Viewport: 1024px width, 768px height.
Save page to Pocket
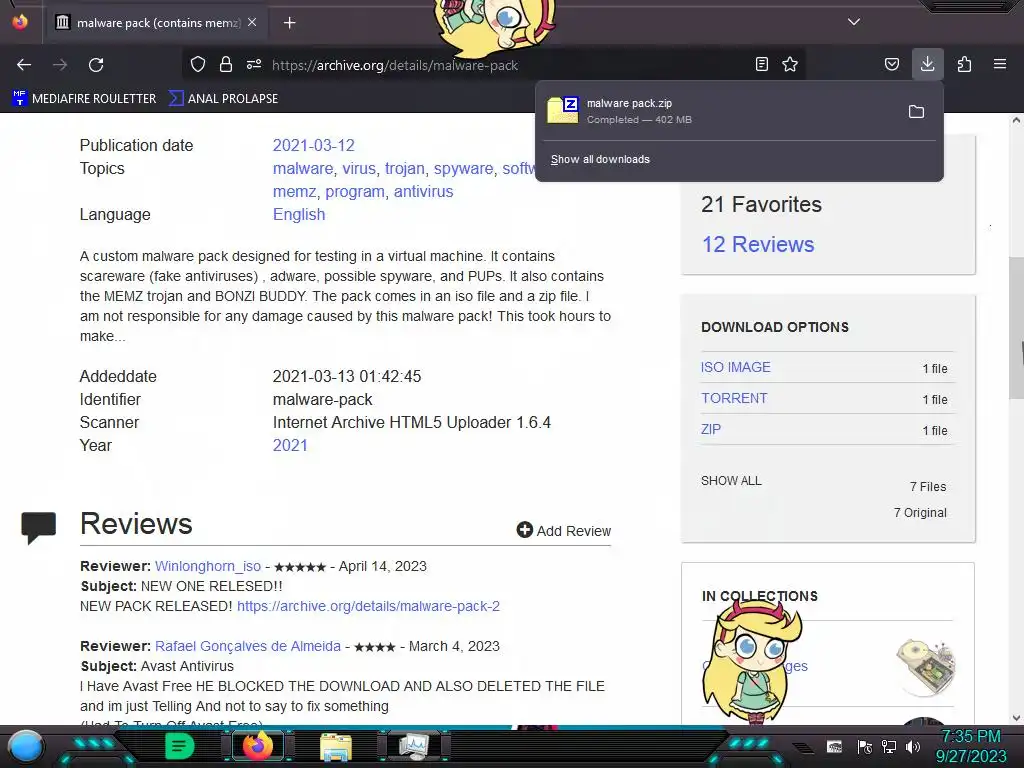click(x=891, y=64)
